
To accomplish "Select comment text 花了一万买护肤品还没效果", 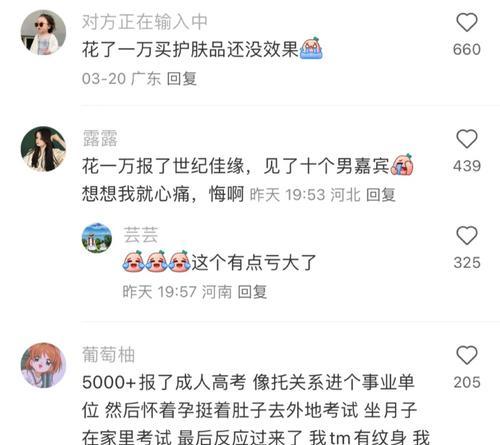I will pyautogui.click(x=190, y=50).
